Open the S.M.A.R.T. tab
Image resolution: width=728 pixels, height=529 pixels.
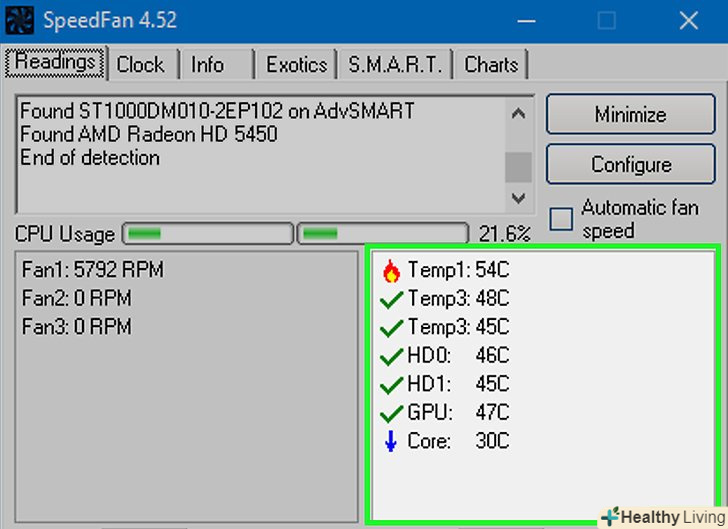tap(395, 65)
